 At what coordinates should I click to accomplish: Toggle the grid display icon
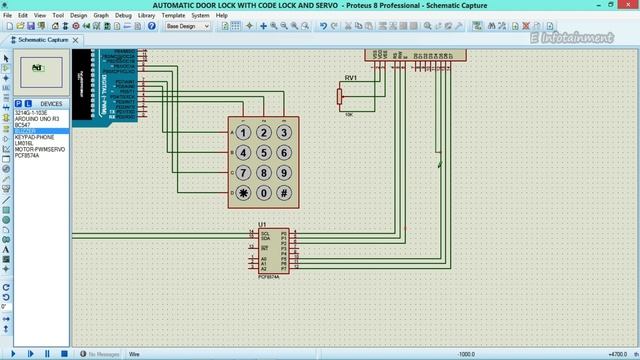[x=236, y=26]
